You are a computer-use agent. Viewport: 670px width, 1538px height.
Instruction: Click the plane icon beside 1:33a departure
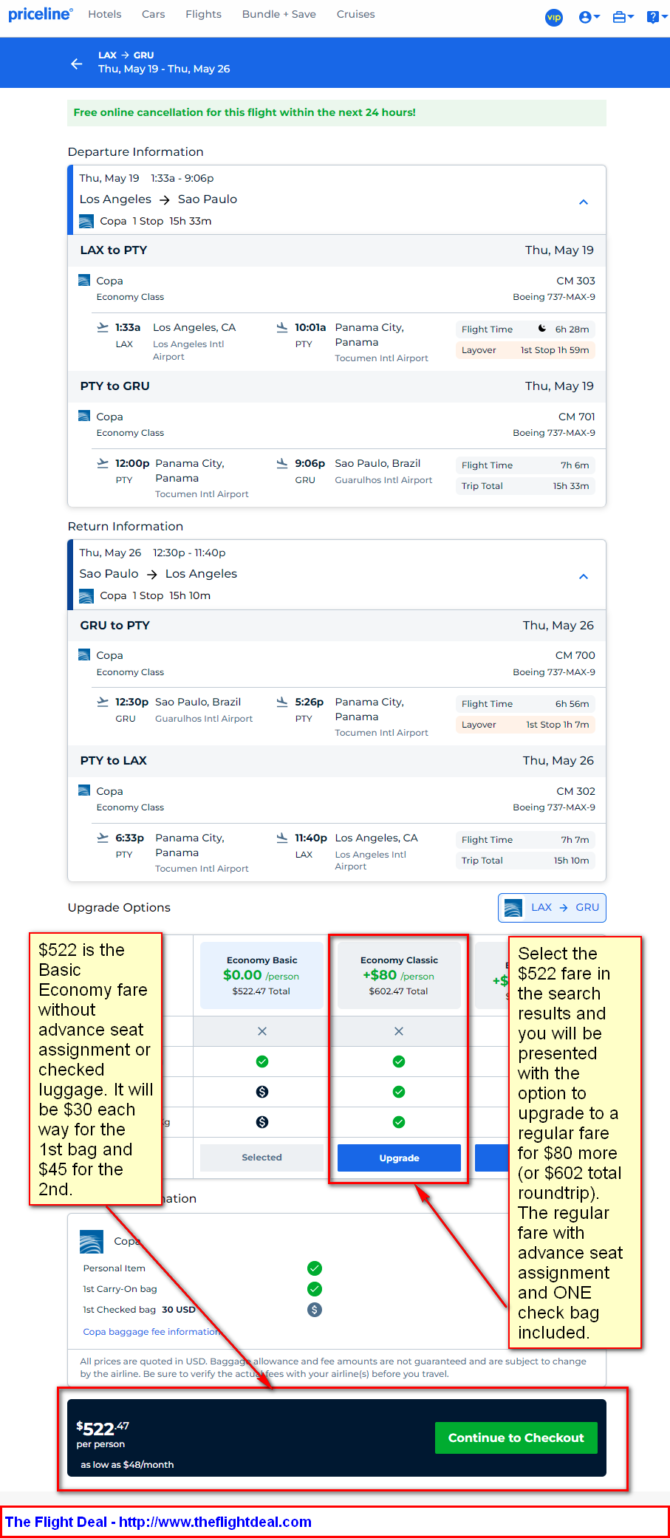tap(102, 327)
